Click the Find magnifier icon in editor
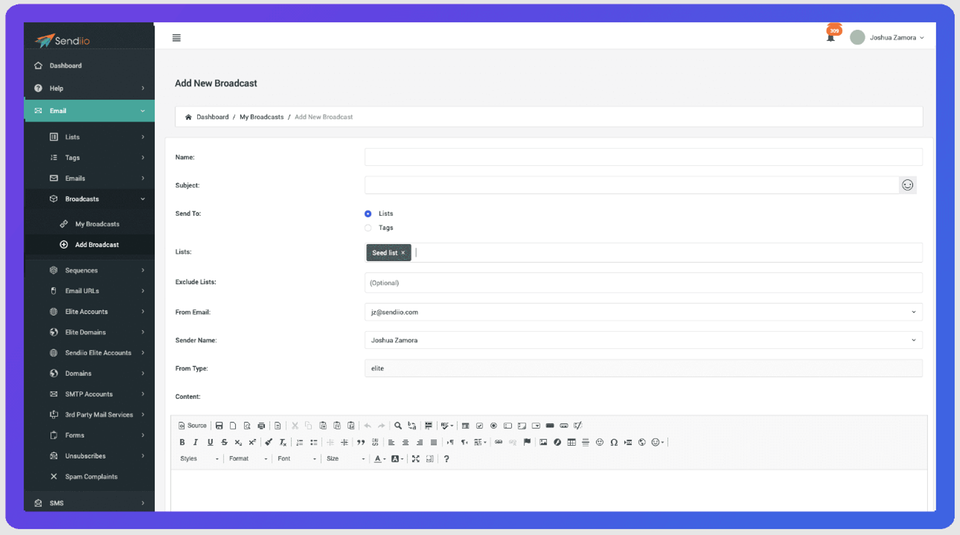 click(x=398, y=425)
